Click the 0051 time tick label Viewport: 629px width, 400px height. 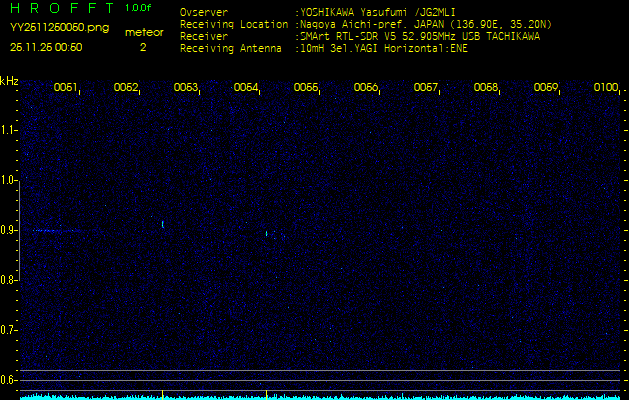coord(65,87)
